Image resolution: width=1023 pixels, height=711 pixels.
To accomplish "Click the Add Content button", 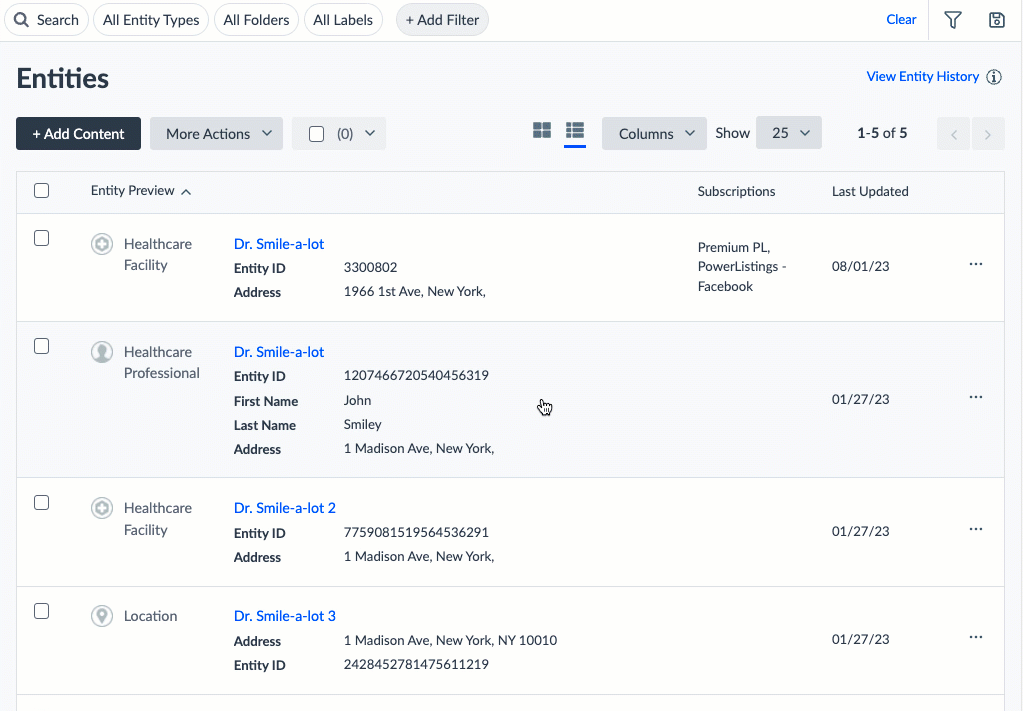I will click(x=78, y=134).
